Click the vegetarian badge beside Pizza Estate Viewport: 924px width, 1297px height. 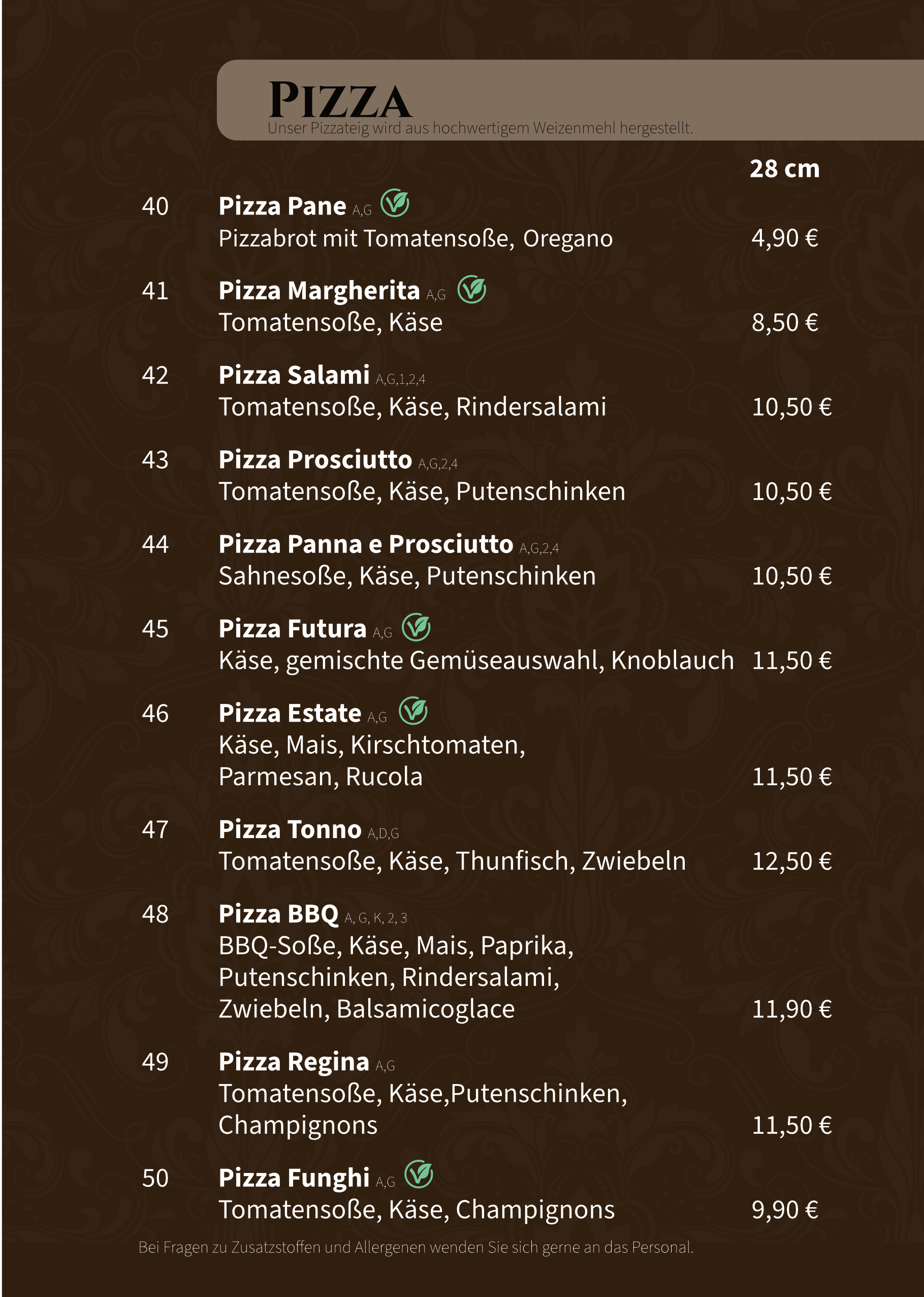413,711
